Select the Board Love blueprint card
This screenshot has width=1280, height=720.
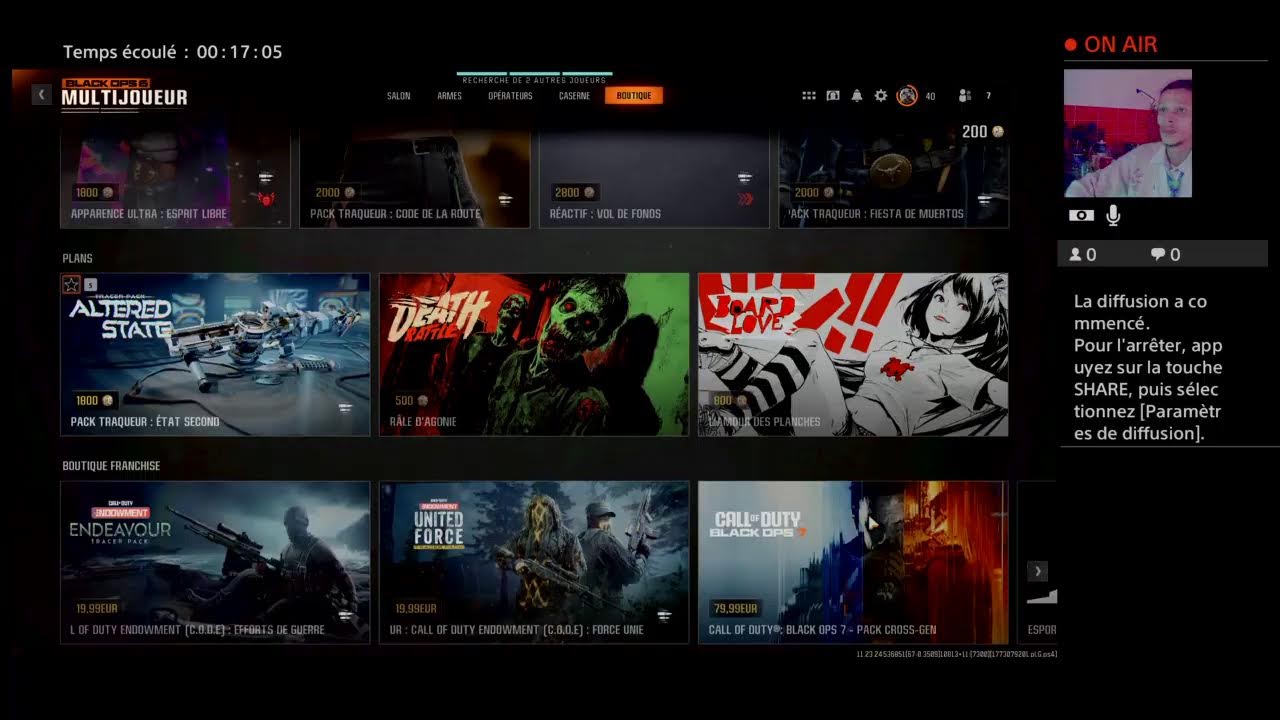click(x=853, y=354)
